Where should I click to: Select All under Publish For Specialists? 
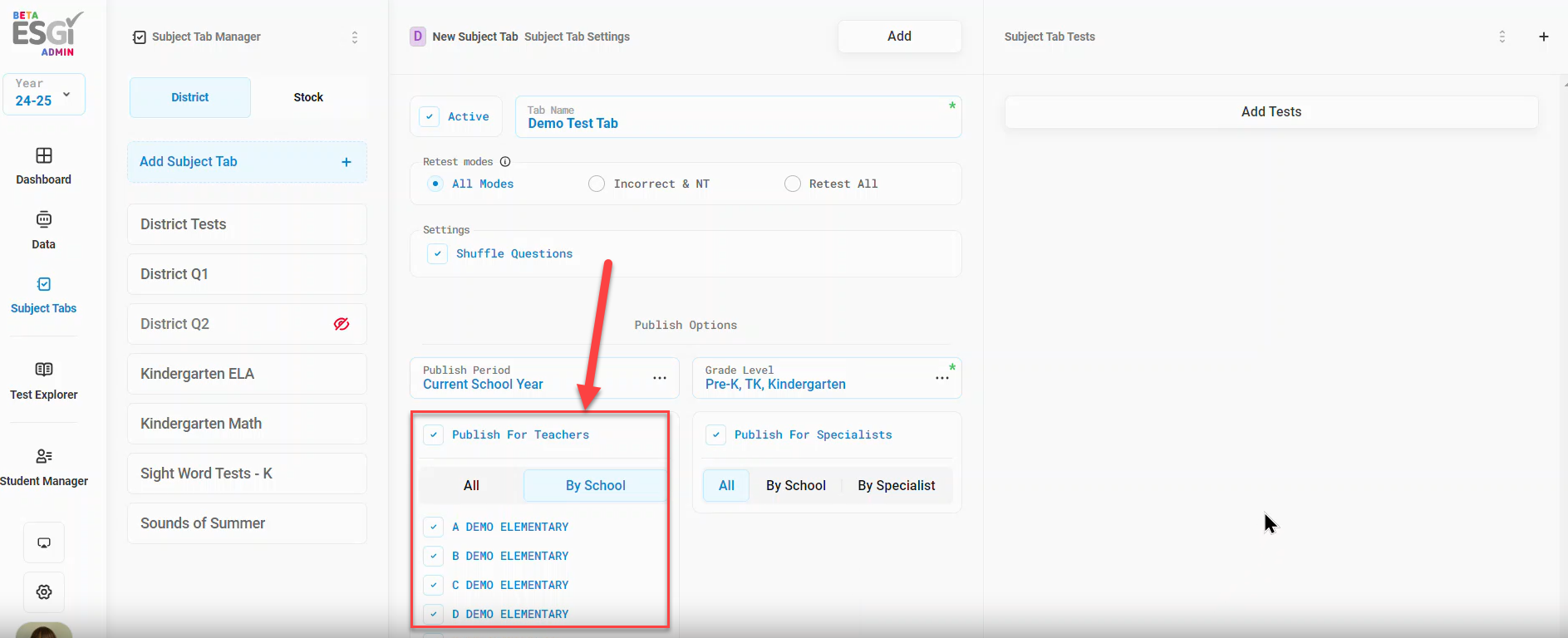[x=726, y=485]
